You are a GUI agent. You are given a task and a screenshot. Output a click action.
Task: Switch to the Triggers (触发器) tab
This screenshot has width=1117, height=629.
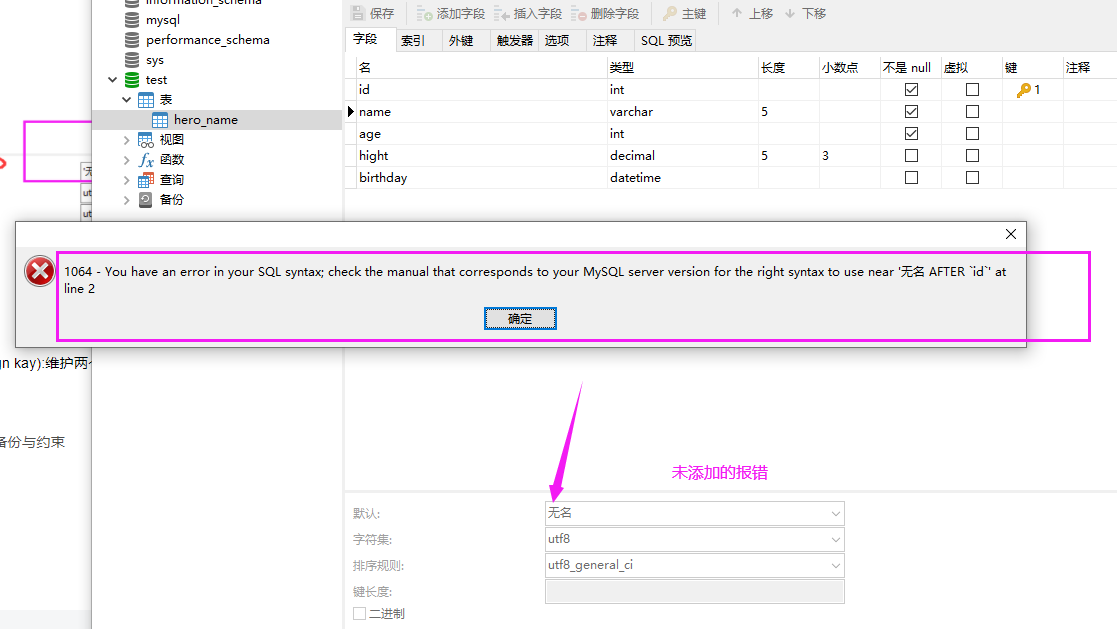[x=514, y=41]
